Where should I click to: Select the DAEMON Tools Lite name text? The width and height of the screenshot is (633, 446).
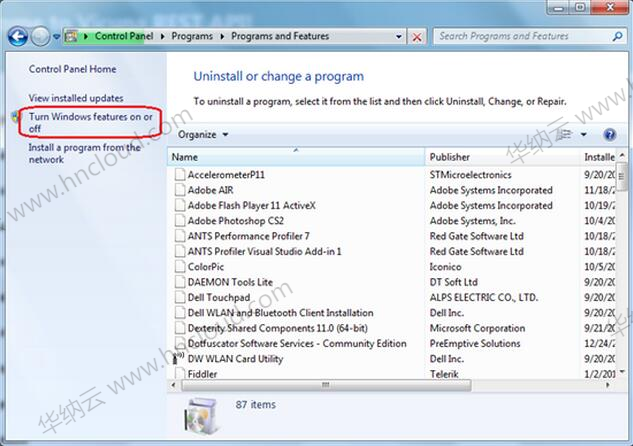230,282
